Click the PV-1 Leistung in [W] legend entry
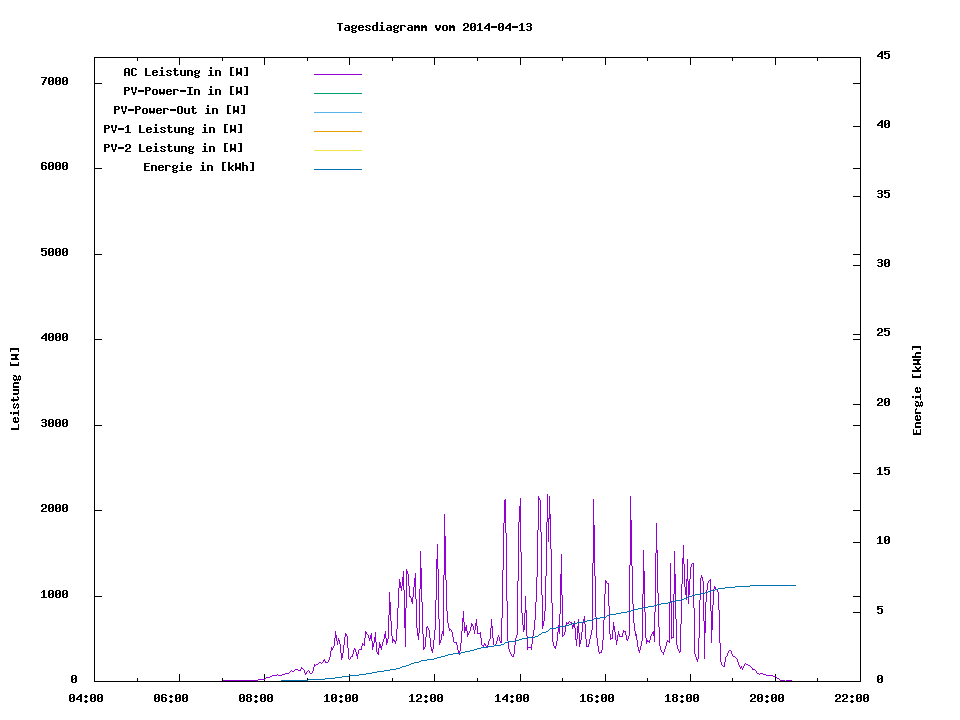 pyautogui.click(x=173, y=129)
